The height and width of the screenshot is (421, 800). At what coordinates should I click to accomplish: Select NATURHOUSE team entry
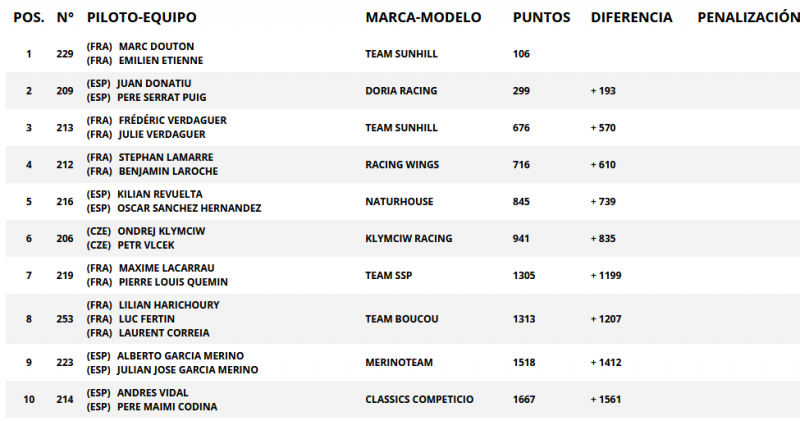click(x=399, y=202)
